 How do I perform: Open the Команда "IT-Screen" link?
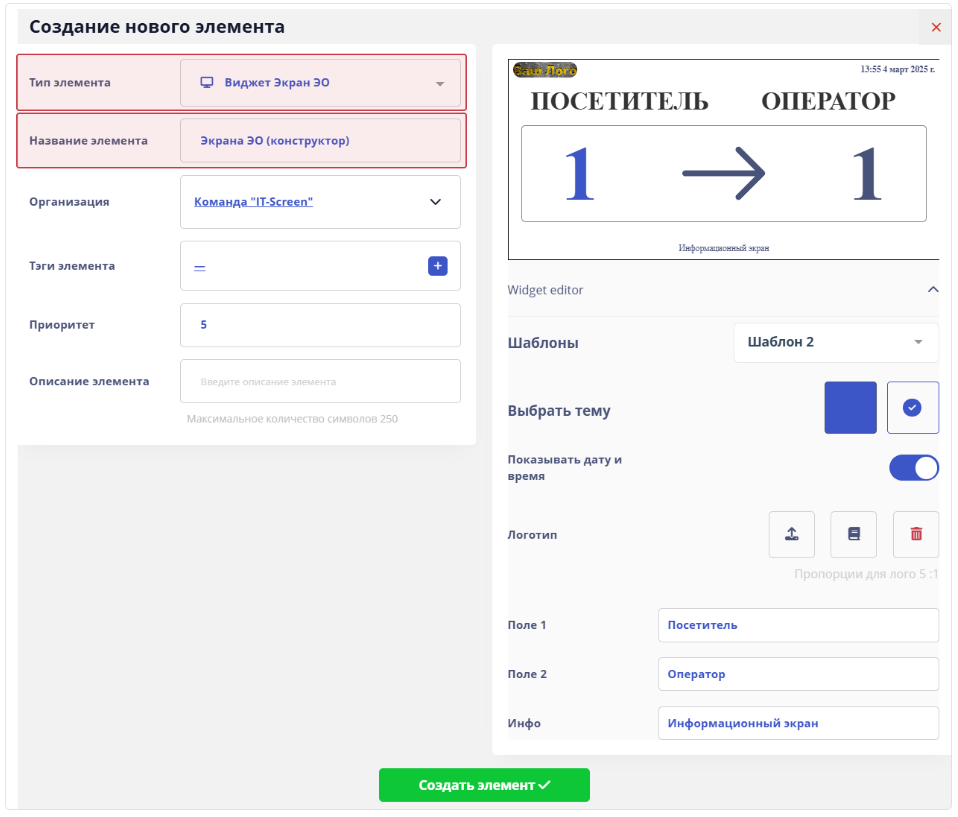(253, 202)
